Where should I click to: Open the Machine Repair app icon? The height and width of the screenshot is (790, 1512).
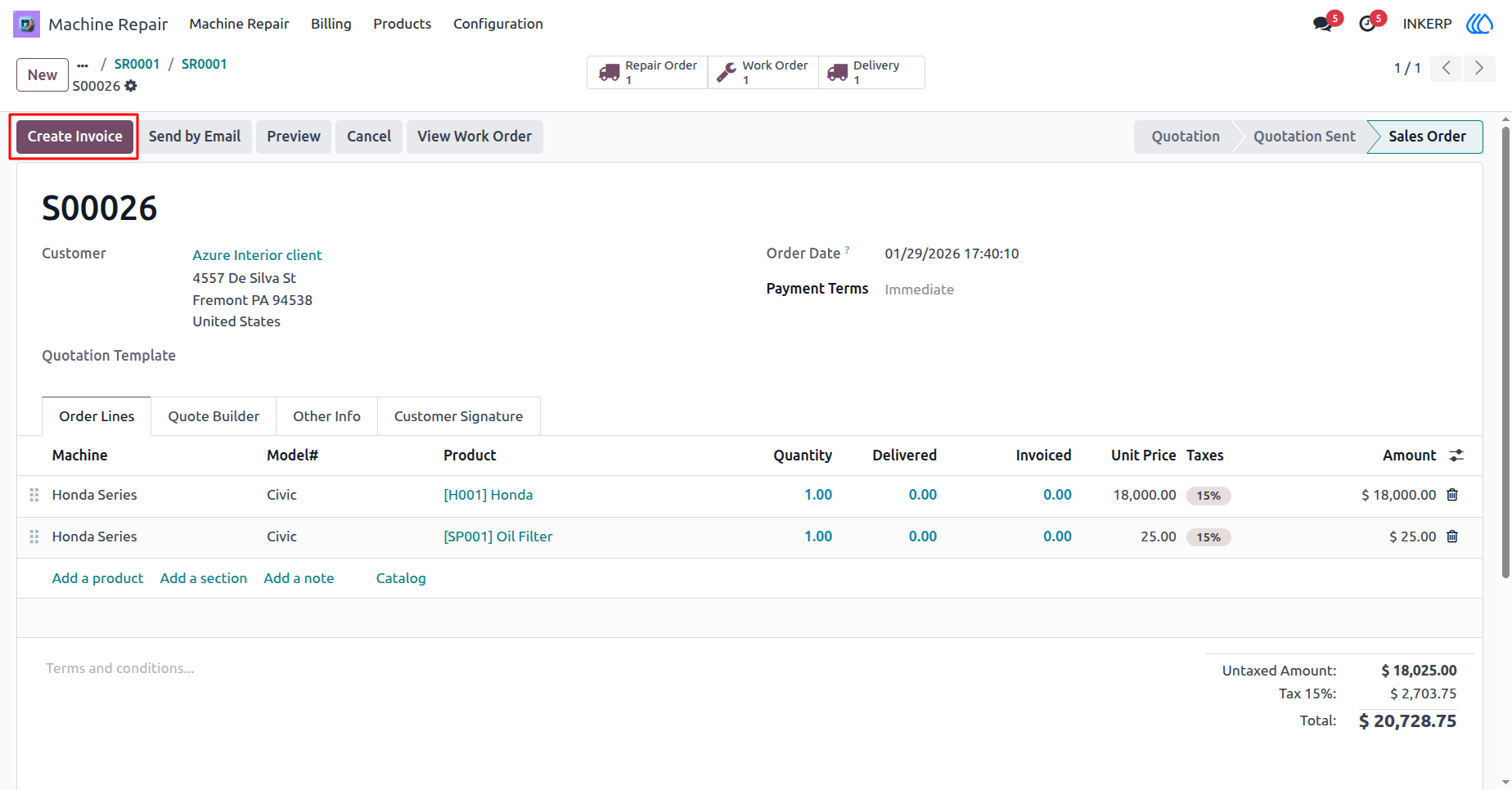(x=26, y=24)
